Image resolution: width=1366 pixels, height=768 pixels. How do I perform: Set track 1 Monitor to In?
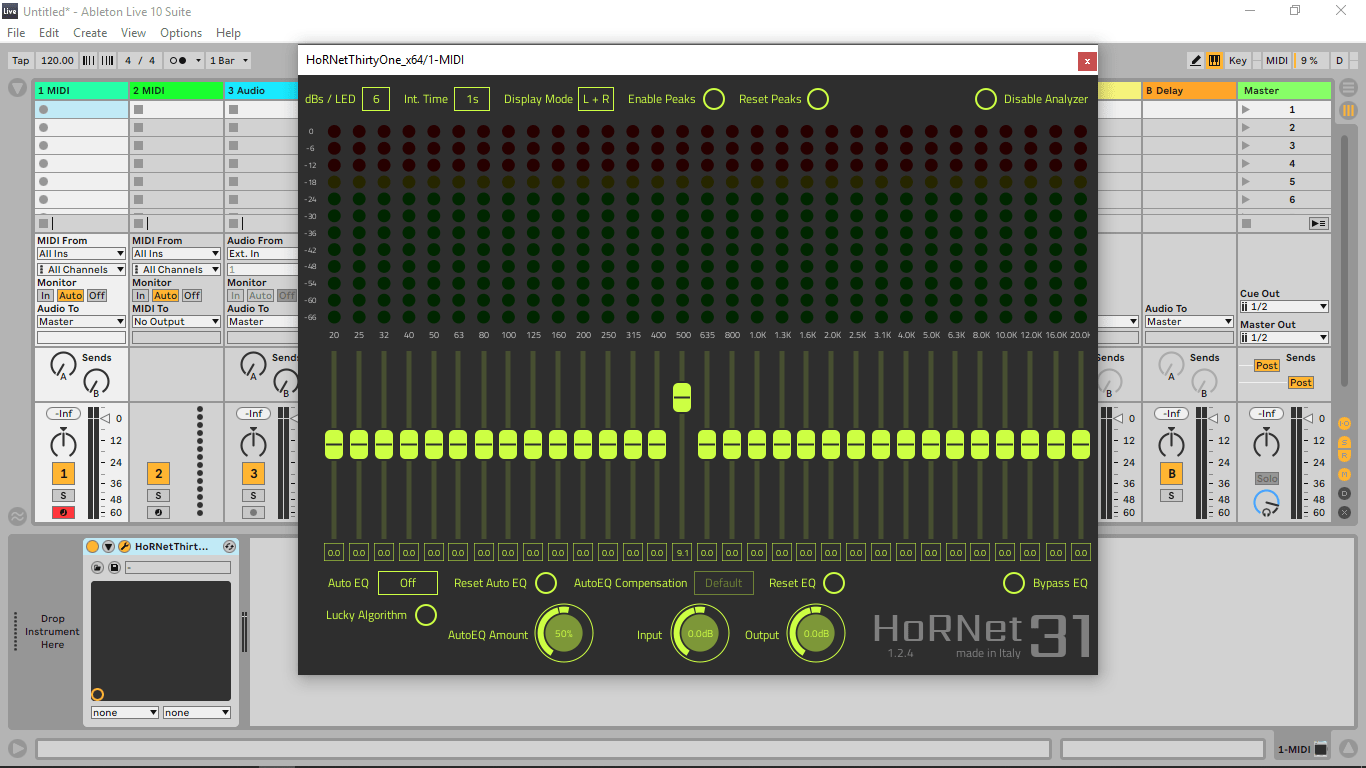pos(45,295)
